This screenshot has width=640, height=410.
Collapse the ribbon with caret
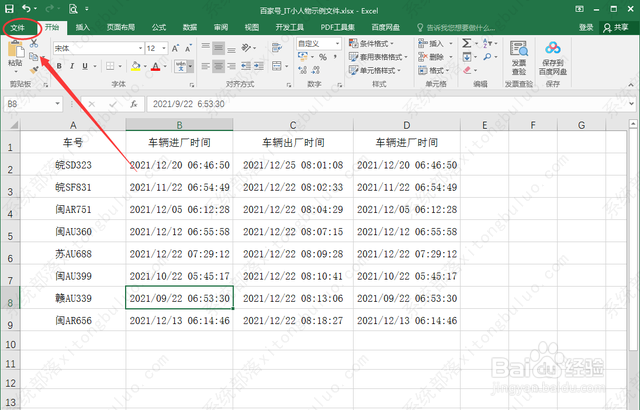(631, 85)
